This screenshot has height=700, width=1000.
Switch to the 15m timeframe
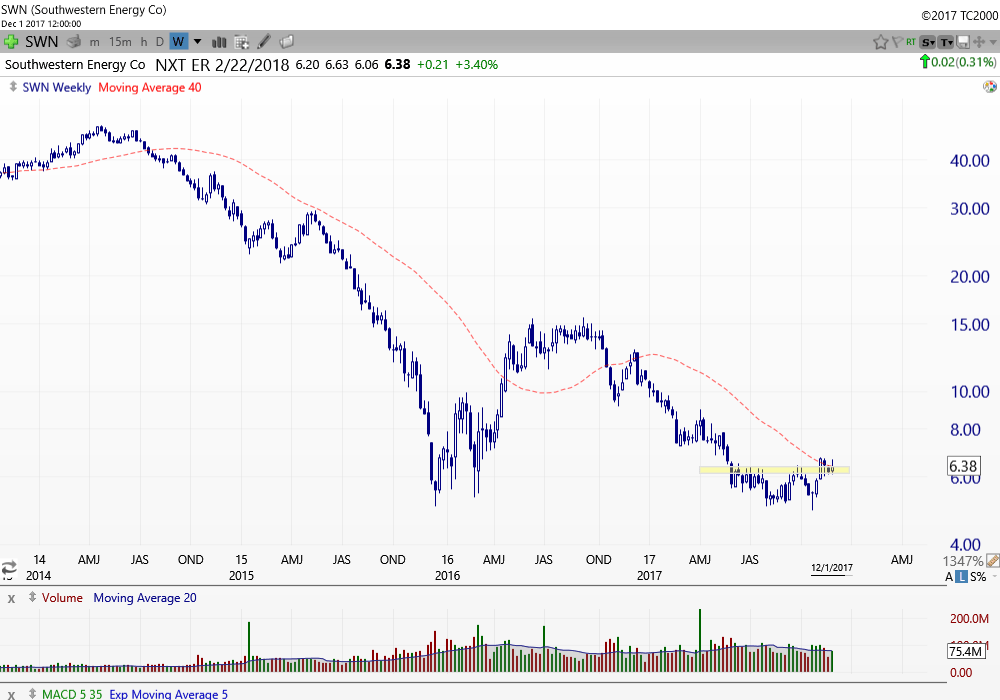[120, 42]
